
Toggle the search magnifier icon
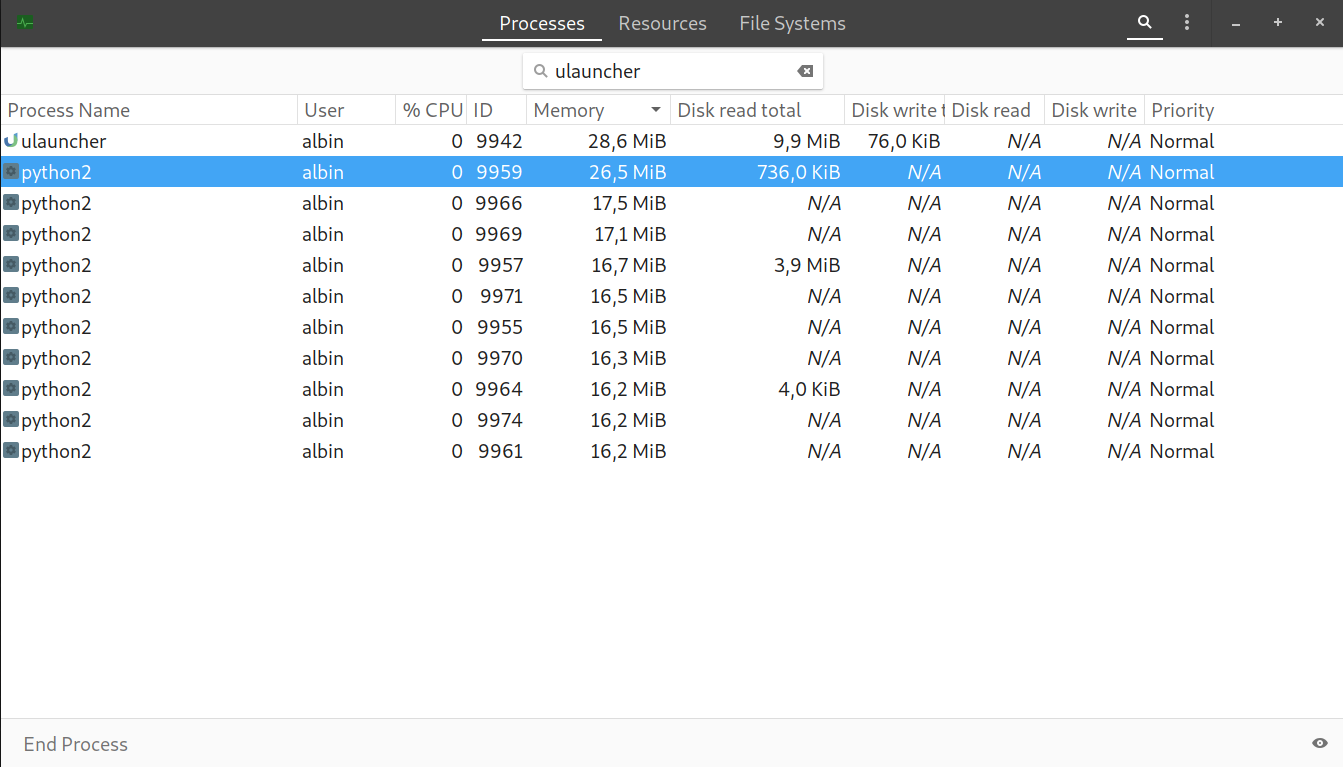coord(1144,22)
